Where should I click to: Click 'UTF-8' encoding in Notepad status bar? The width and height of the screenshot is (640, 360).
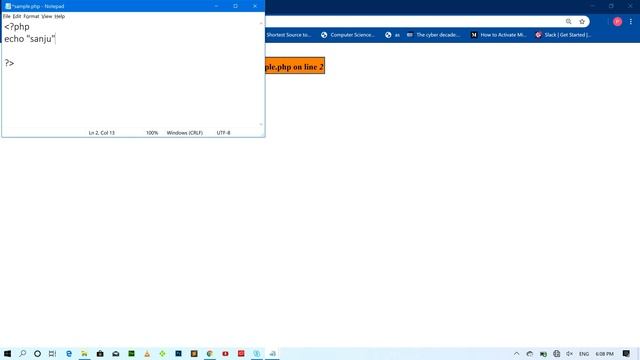pyautogui.click(x=223, y=133)
